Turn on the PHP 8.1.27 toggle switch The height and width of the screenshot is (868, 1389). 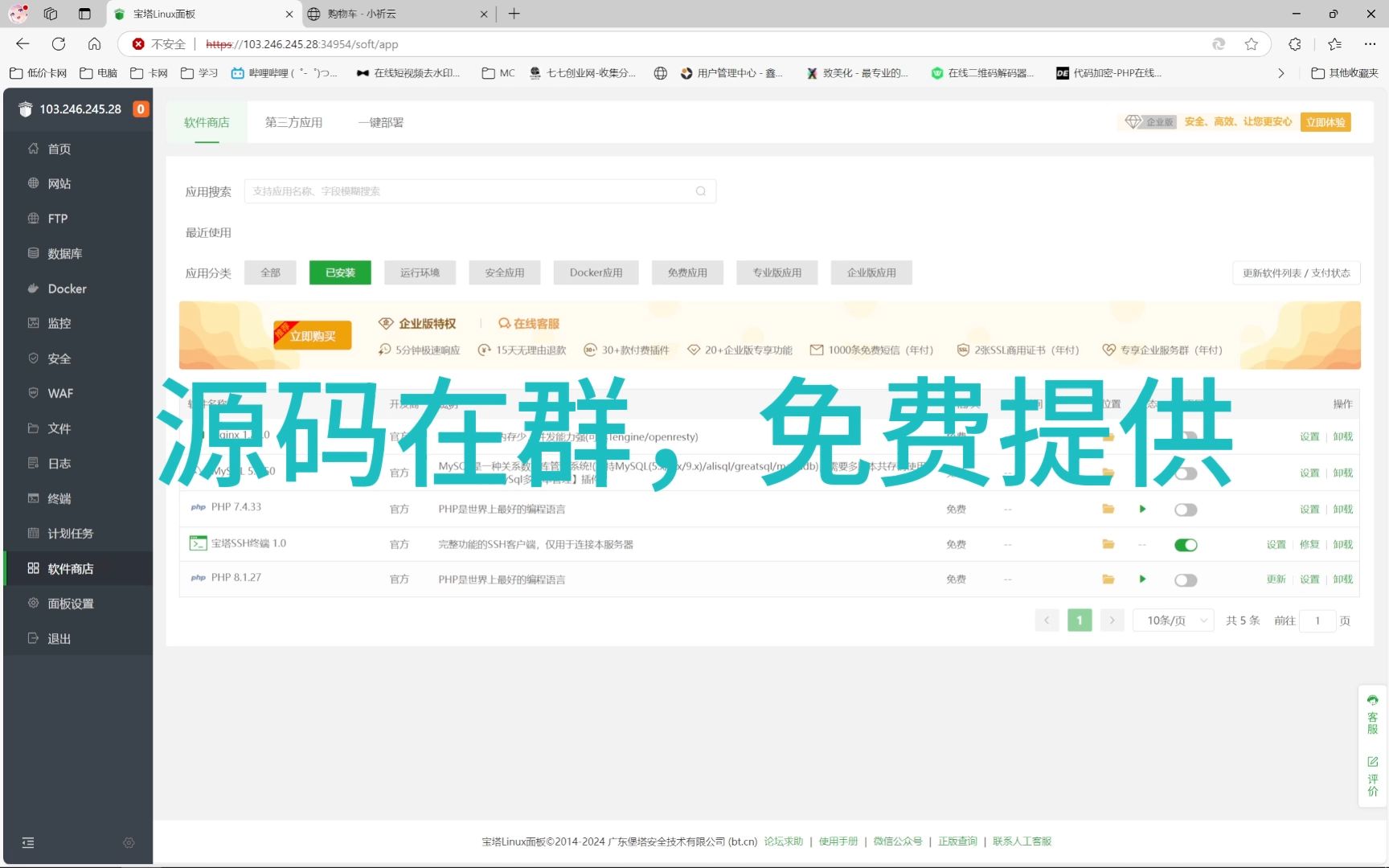click(1186, 579)
